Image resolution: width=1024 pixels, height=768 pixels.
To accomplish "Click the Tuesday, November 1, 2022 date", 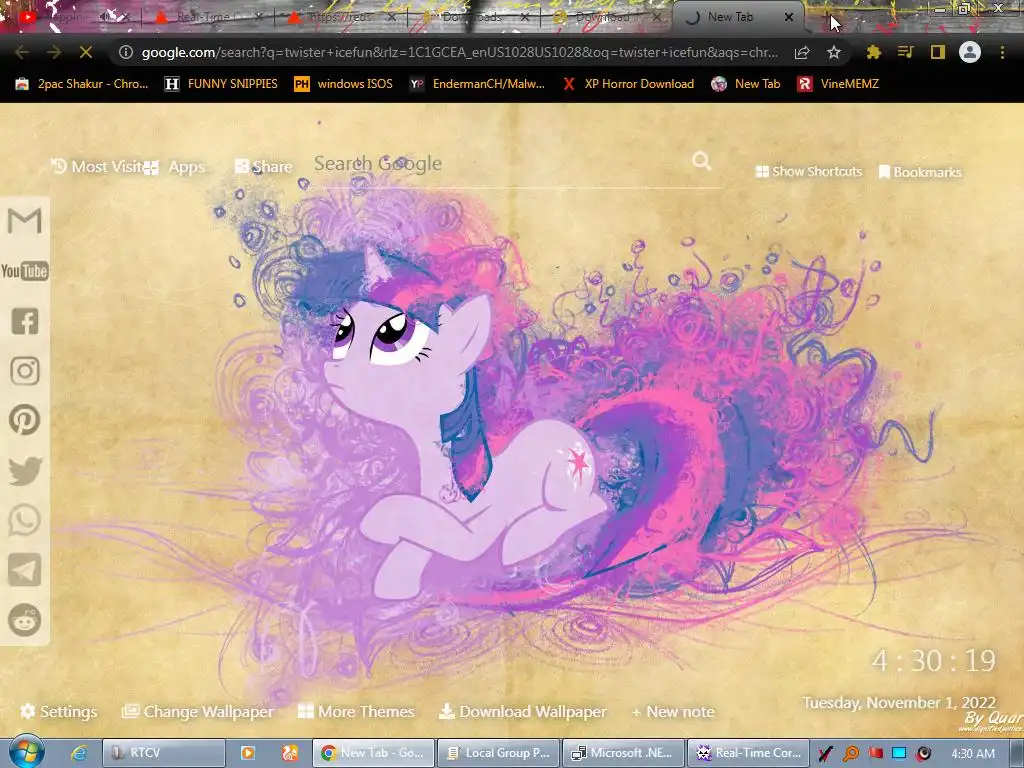I will click(899, 703).
